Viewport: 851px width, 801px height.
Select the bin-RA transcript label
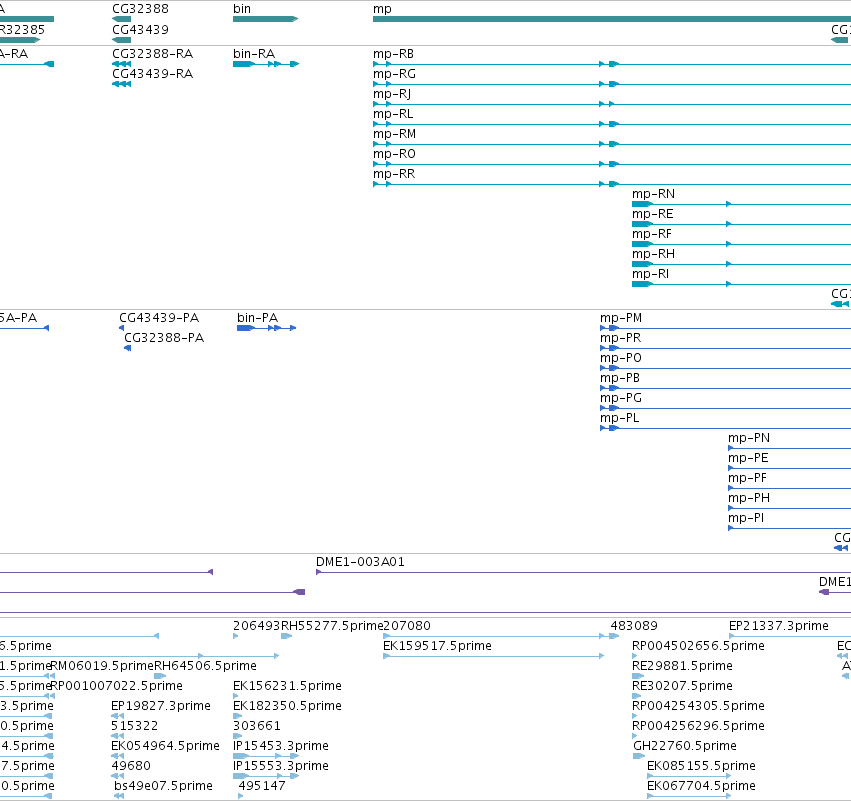pyautogui.click(x=254, y=54)
